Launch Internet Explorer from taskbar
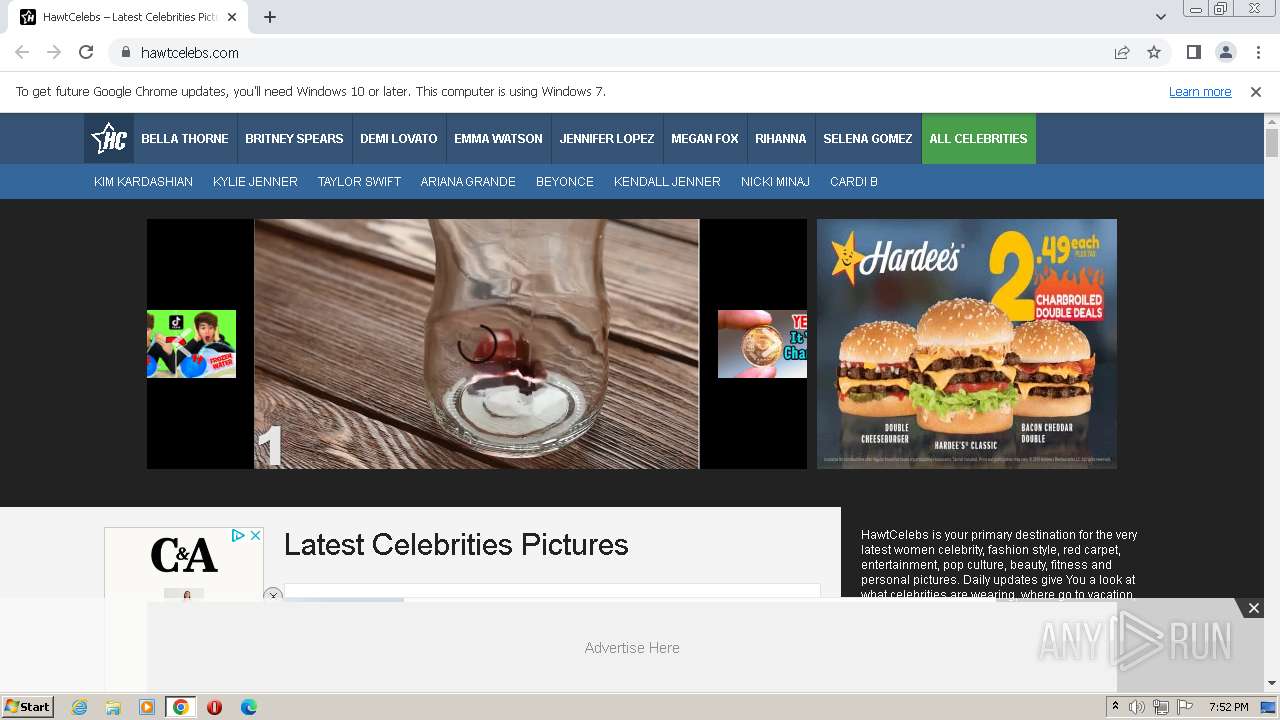Screen dimensions: 1280x720 79,707
